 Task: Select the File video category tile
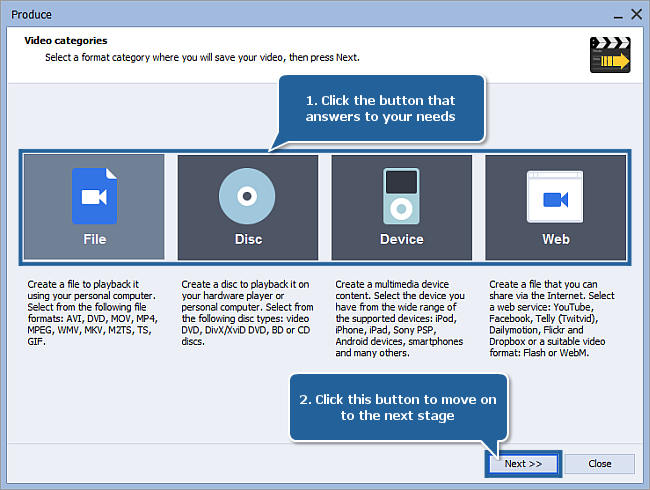click(x=94, y=207)
